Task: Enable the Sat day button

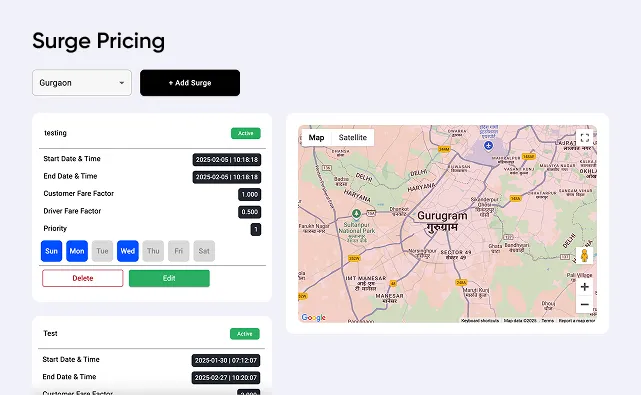Action: [x=204, y=251]
